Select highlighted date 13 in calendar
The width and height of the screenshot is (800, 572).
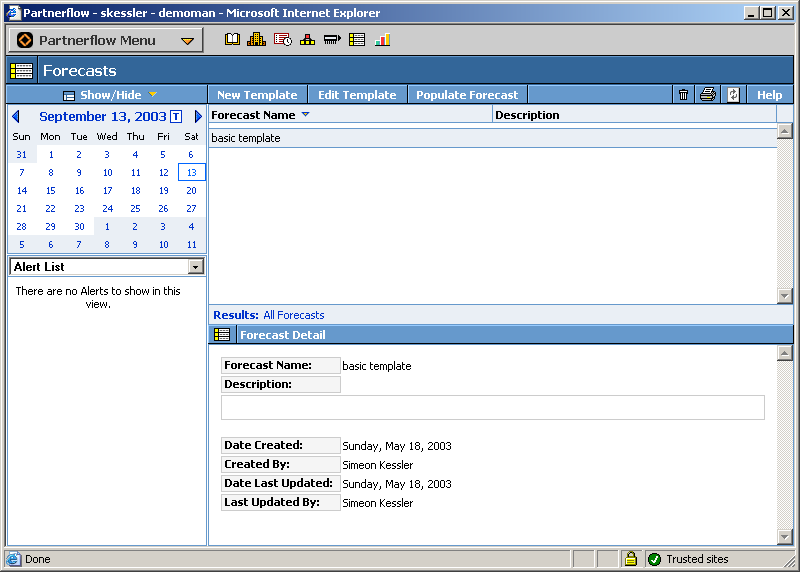[191, 172]
